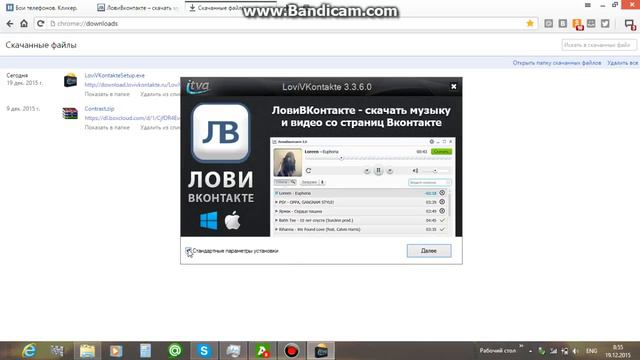The width and height of the screenshot is (640, 360).
Task: Click the Windows logo in the installer banner
Action: click(209, 221)
